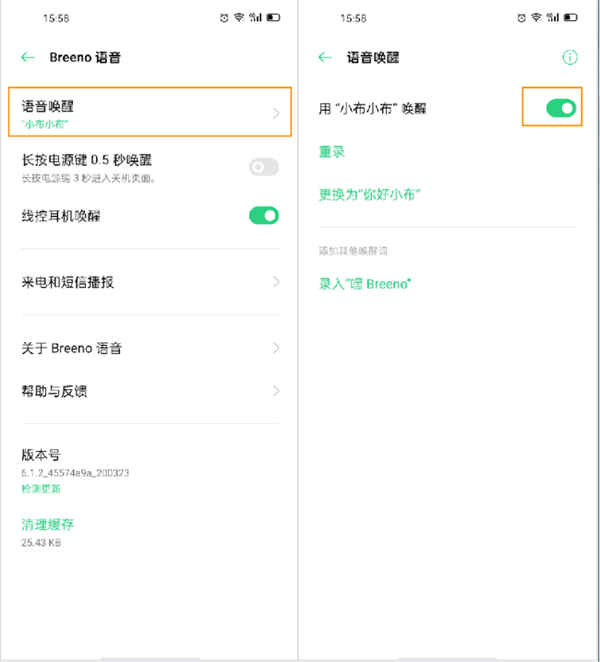Tap the Wi-Fi icon in left status bar

pyautogui.click(x=240, y=18)
